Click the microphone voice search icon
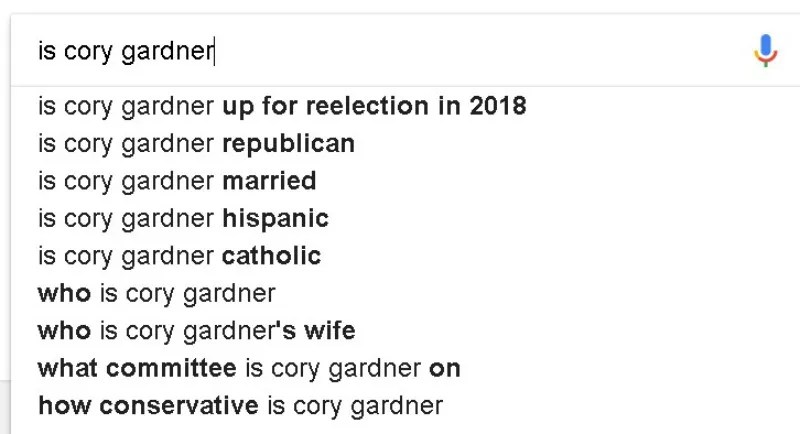This screenshot has height=434, width=800. tap(765, 50)
